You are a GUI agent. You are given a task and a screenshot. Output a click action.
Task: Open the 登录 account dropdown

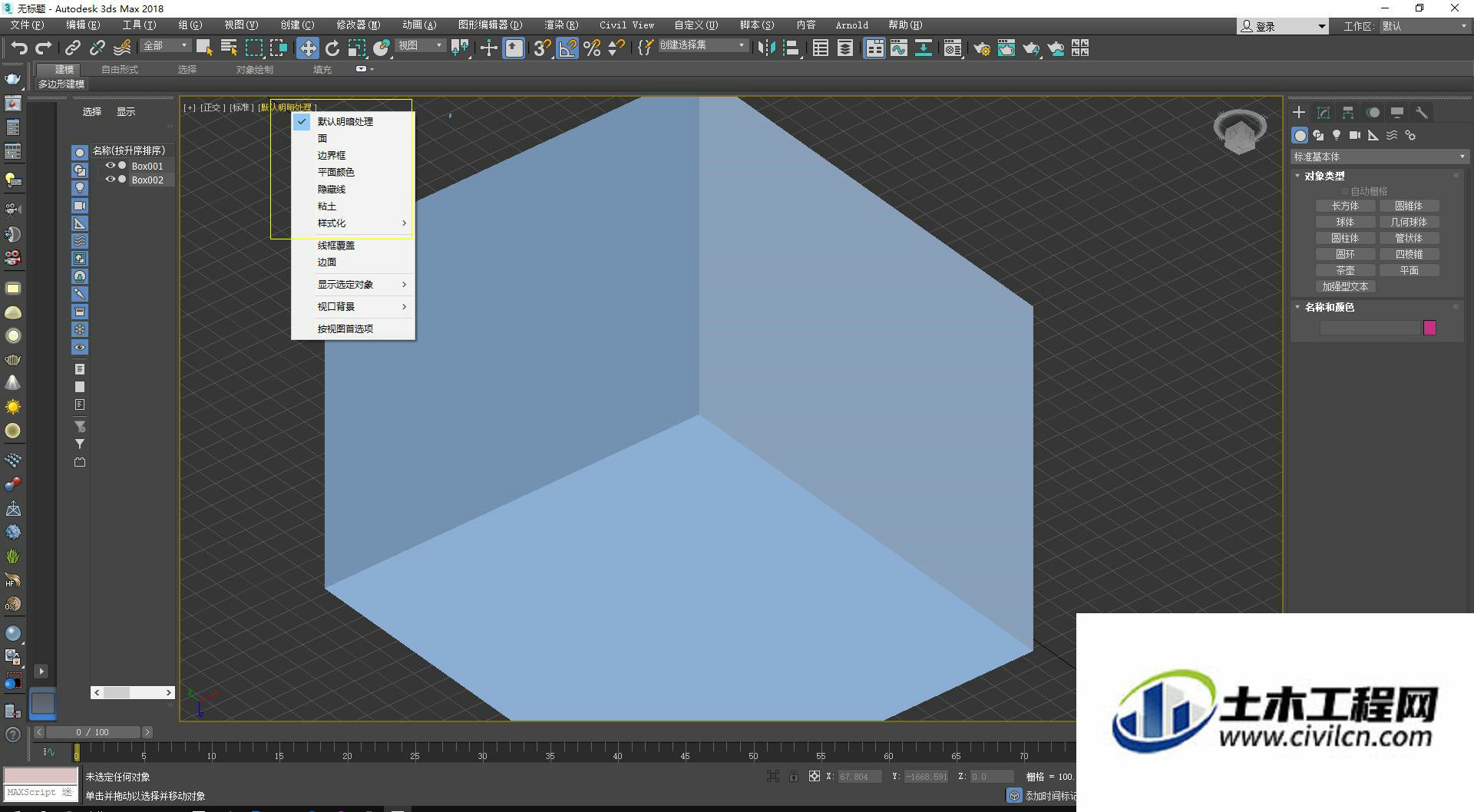(1282, 26)
